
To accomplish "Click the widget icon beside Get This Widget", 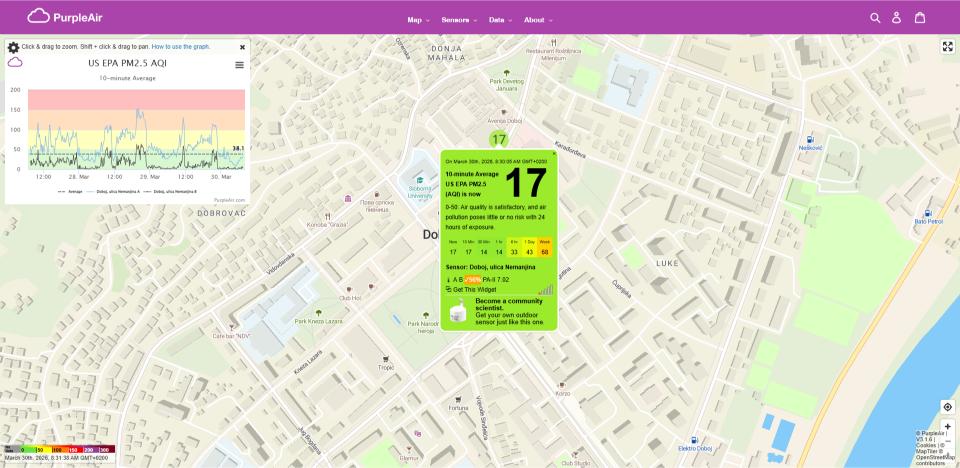I will (449, 289).
